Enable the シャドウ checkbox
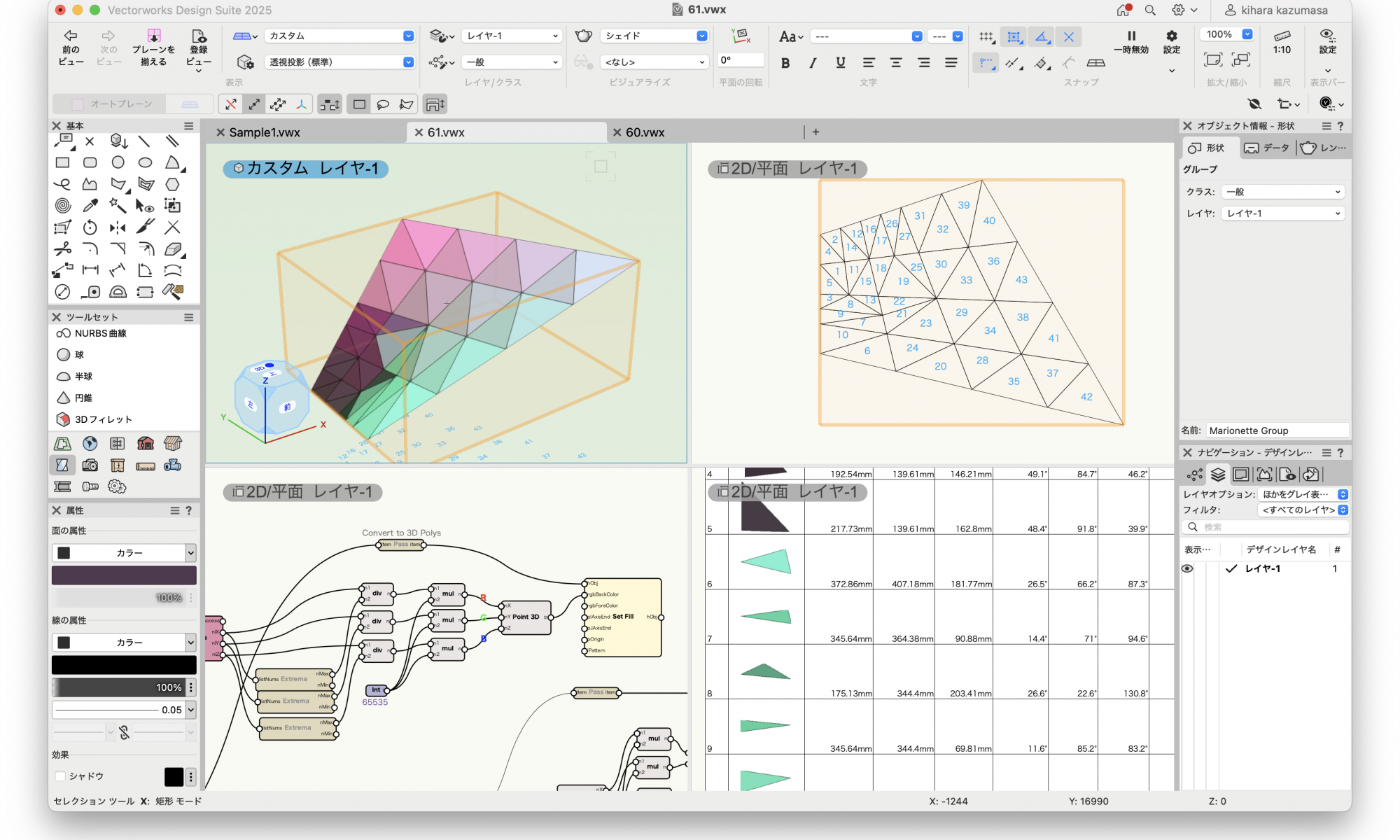The image size is (1400, 840). coord(61,776)
